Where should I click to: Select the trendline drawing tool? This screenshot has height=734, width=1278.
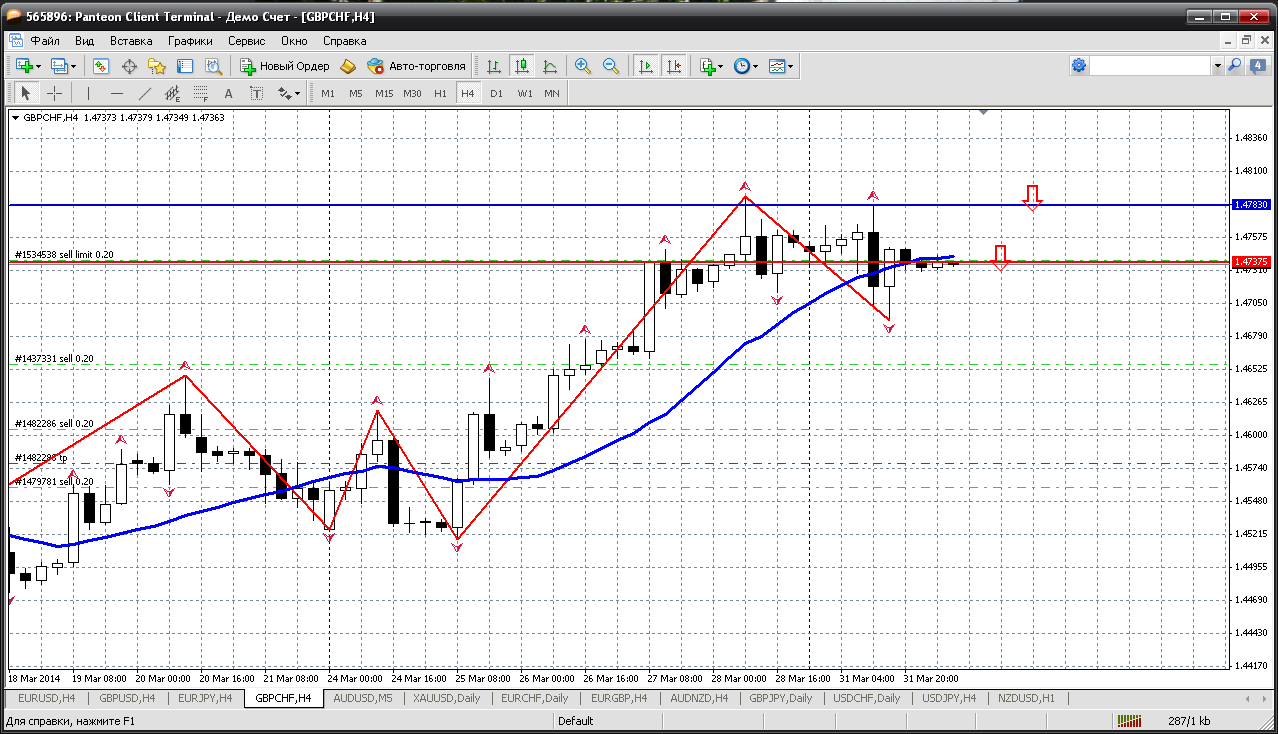(x=145, y=93)
